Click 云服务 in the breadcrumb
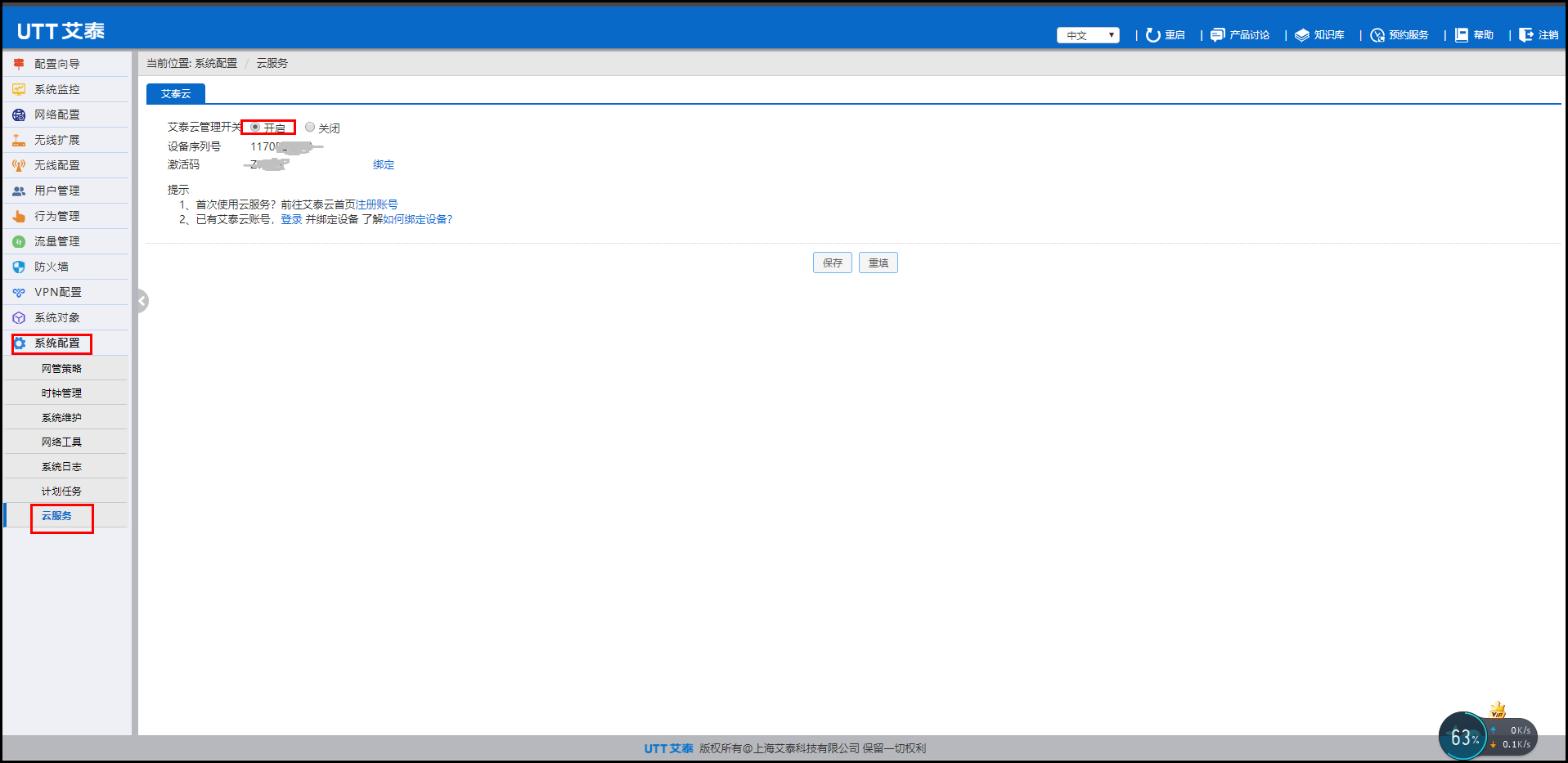The image size is (1568, 763). (x=272, y=63)
